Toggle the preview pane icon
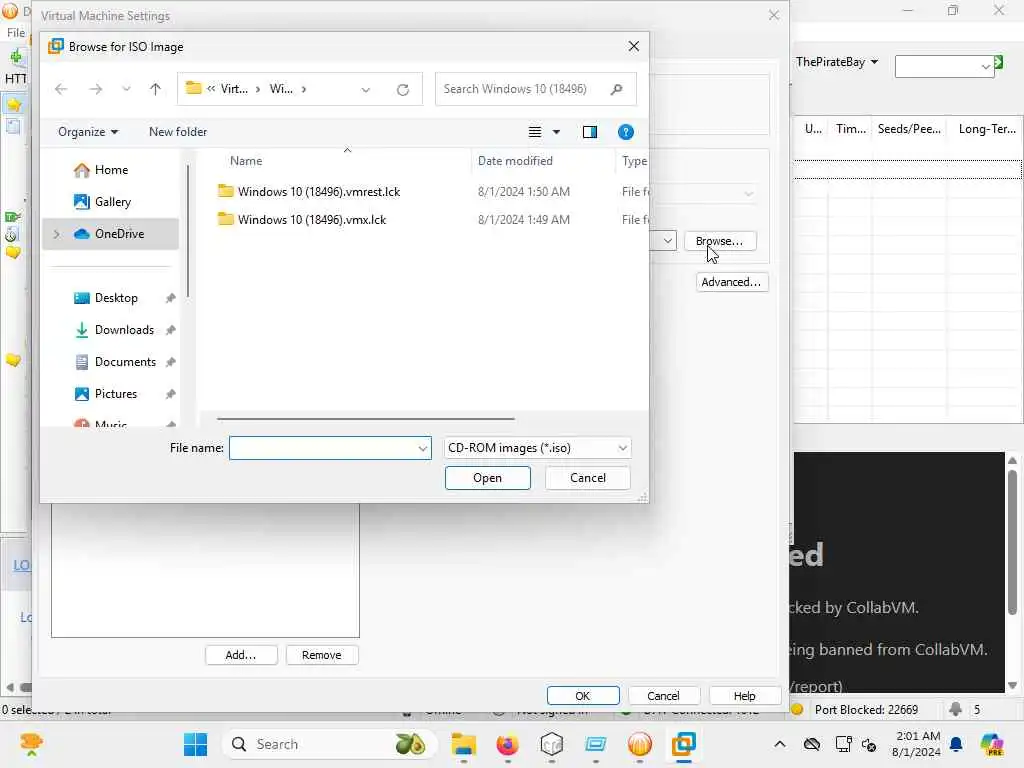 (x=590, y=132)
